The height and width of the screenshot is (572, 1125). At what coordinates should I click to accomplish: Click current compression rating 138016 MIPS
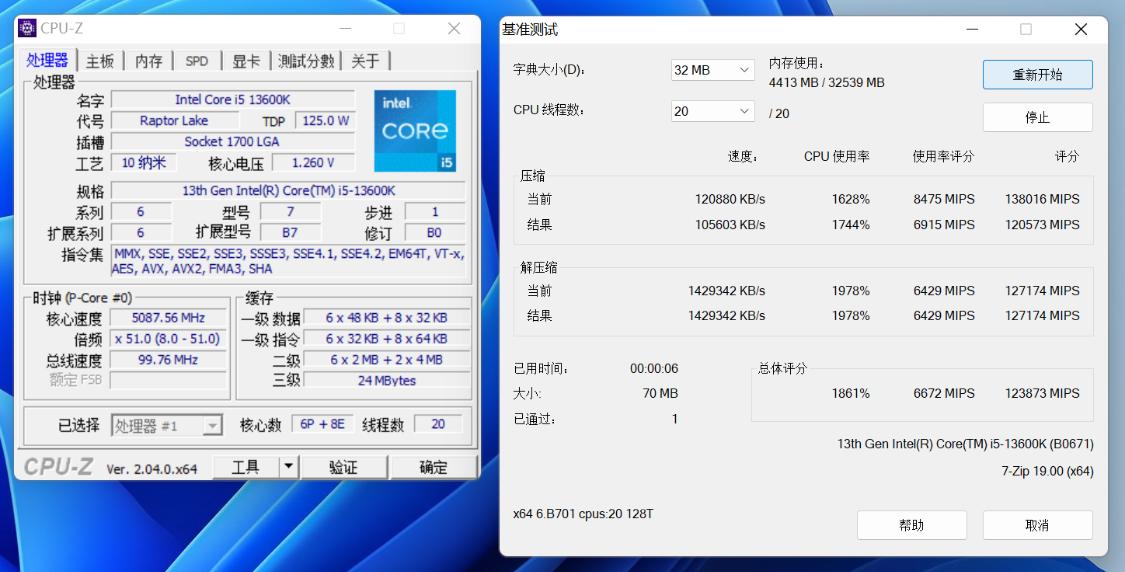pyautogui.click(x=1042, y=200)
